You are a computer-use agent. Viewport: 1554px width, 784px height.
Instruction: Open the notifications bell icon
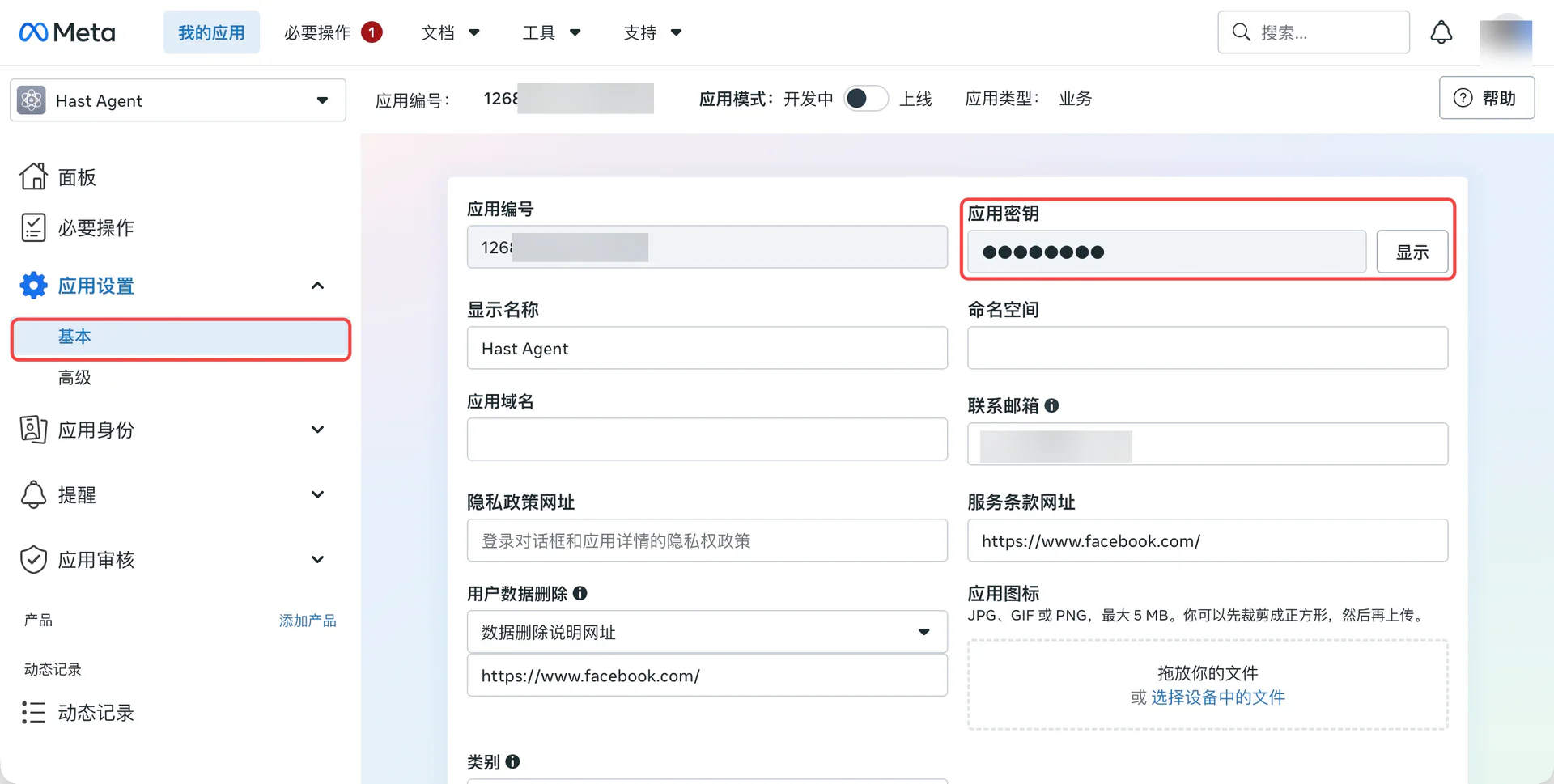coord(1441,32)
